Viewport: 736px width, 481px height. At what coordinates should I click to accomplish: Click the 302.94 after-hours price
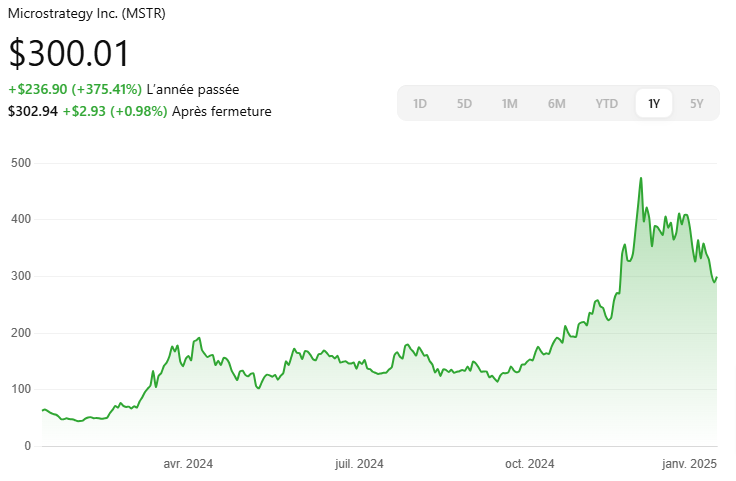(x=32, y=111)
